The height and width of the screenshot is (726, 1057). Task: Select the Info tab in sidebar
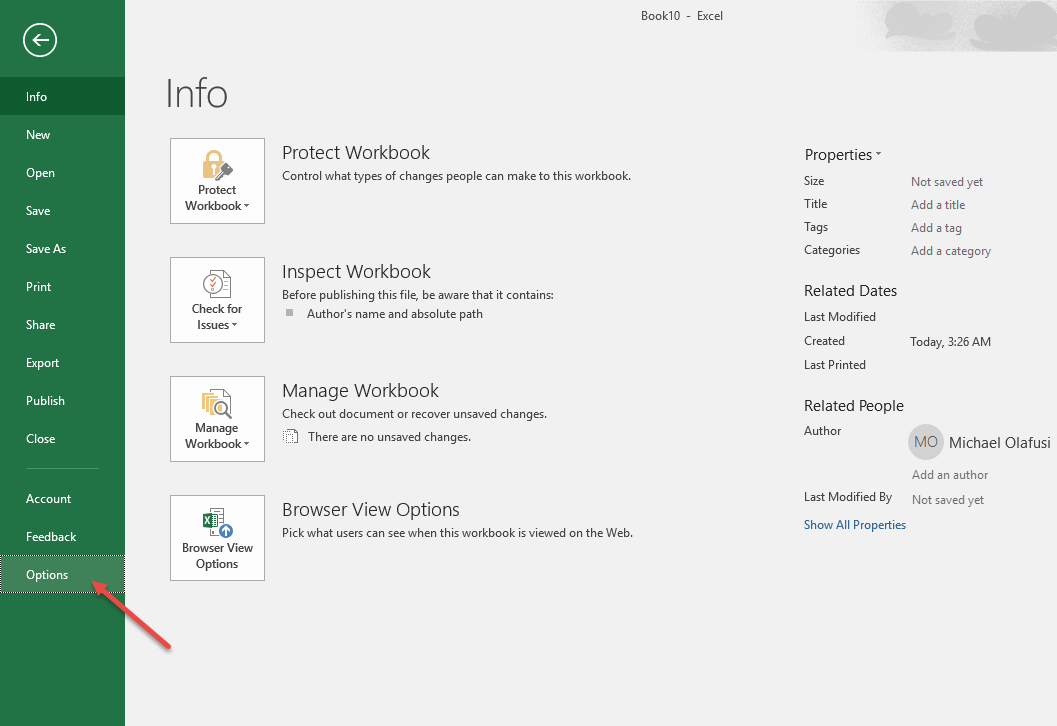tap(62, 96)
